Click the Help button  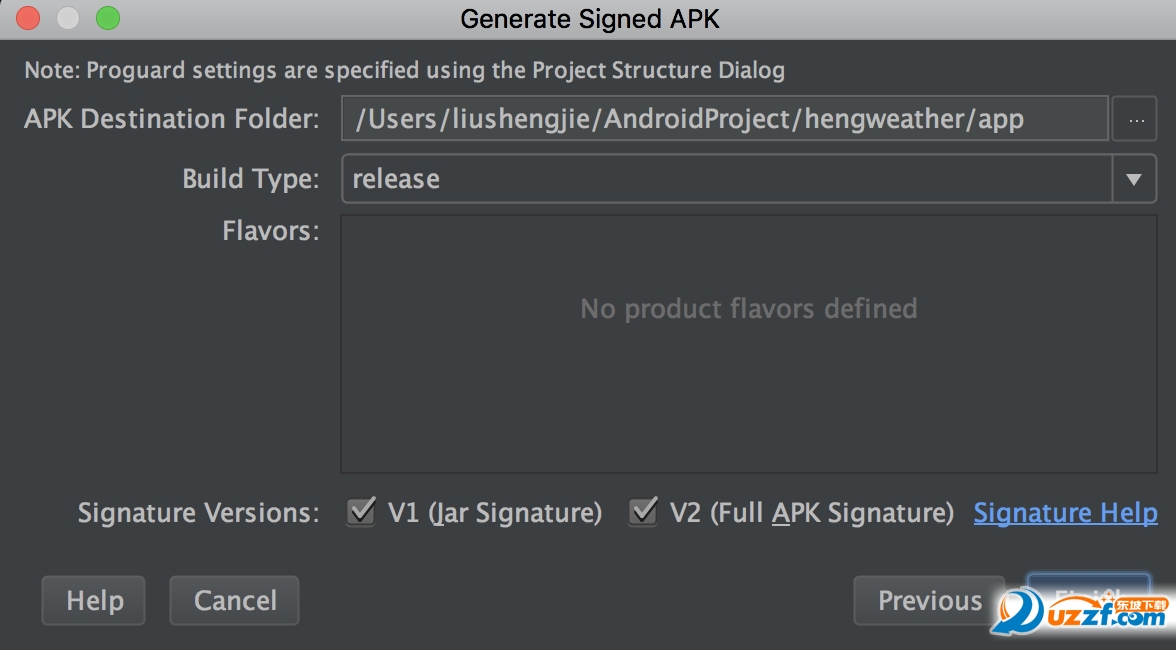(x=94, y=600)
